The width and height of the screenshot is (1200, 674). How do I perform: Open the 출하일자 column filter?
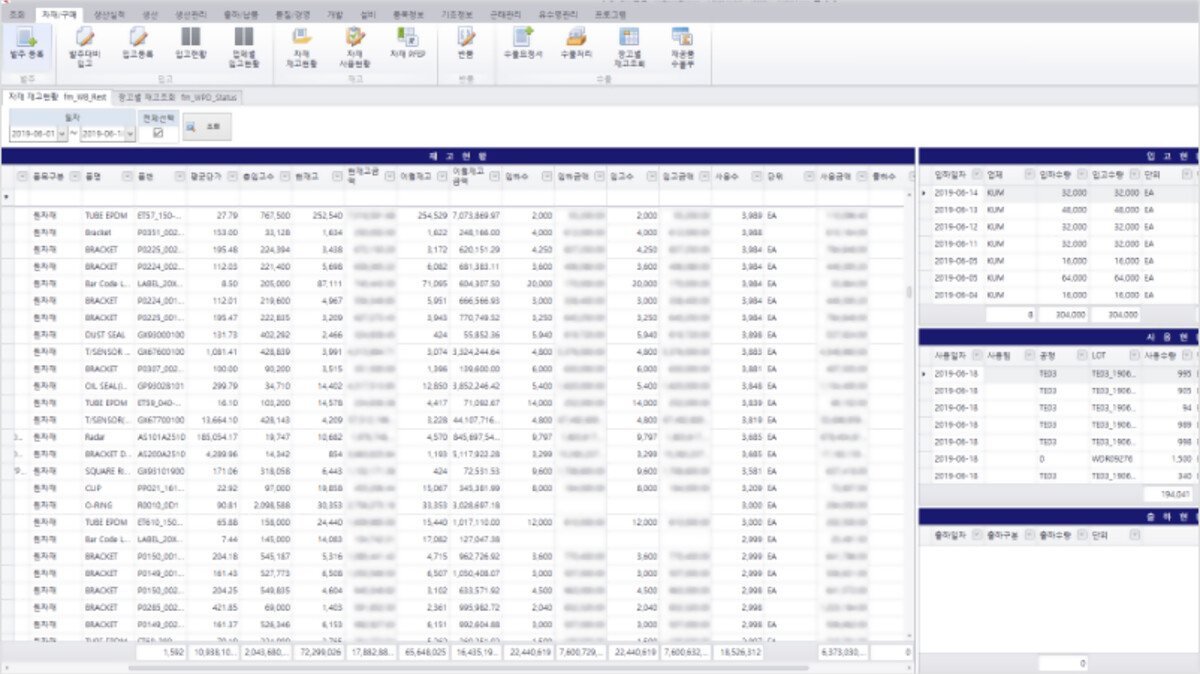[x=977, y=536]
